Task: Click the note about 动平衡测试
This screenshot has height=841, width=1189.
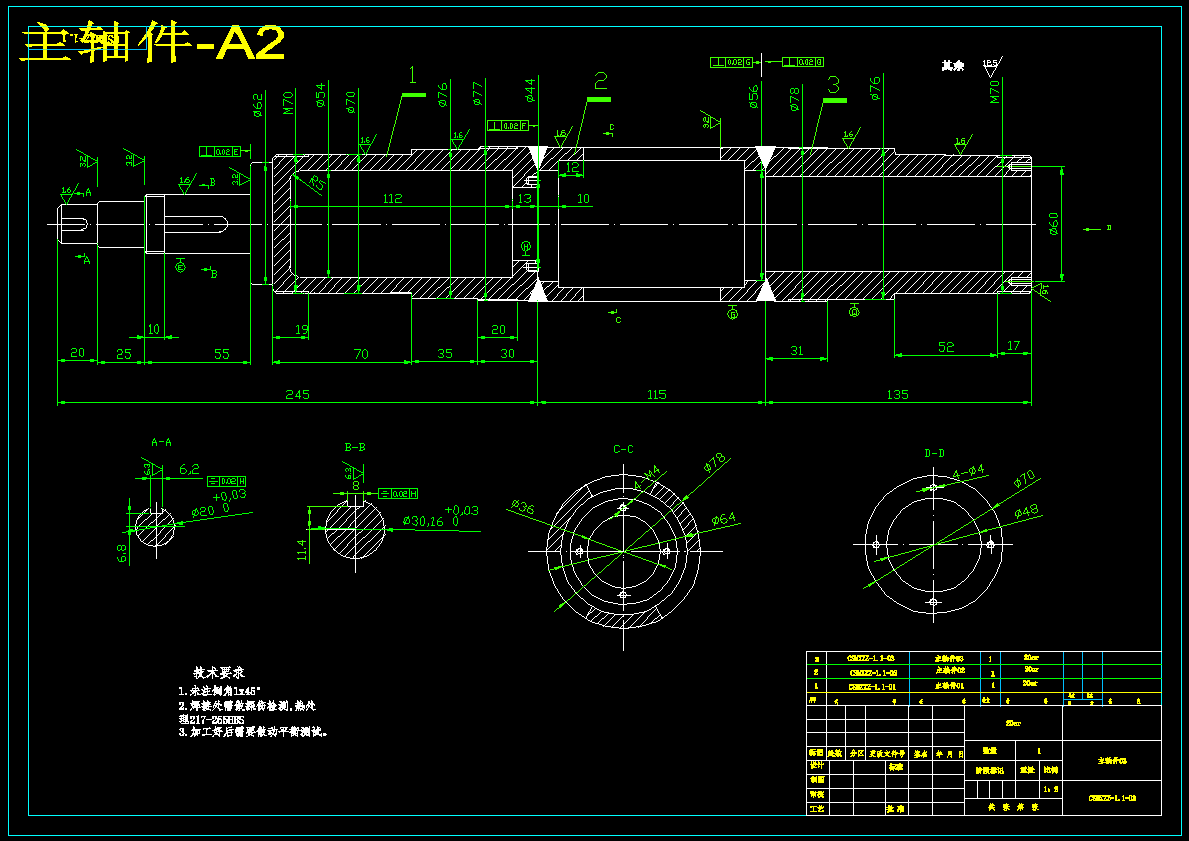Action: click(253, 732)
